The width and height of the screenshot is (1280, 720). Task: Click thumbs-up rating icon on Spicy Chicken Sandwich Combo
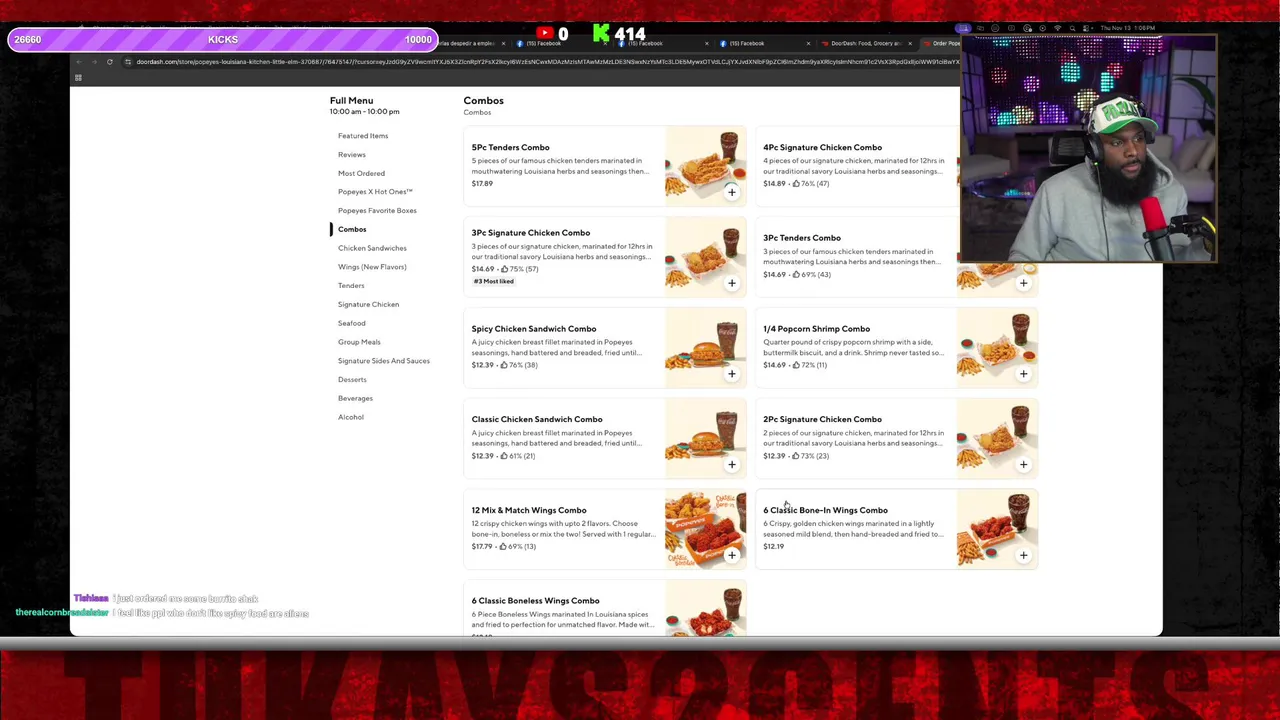click(x=504, y=365)
